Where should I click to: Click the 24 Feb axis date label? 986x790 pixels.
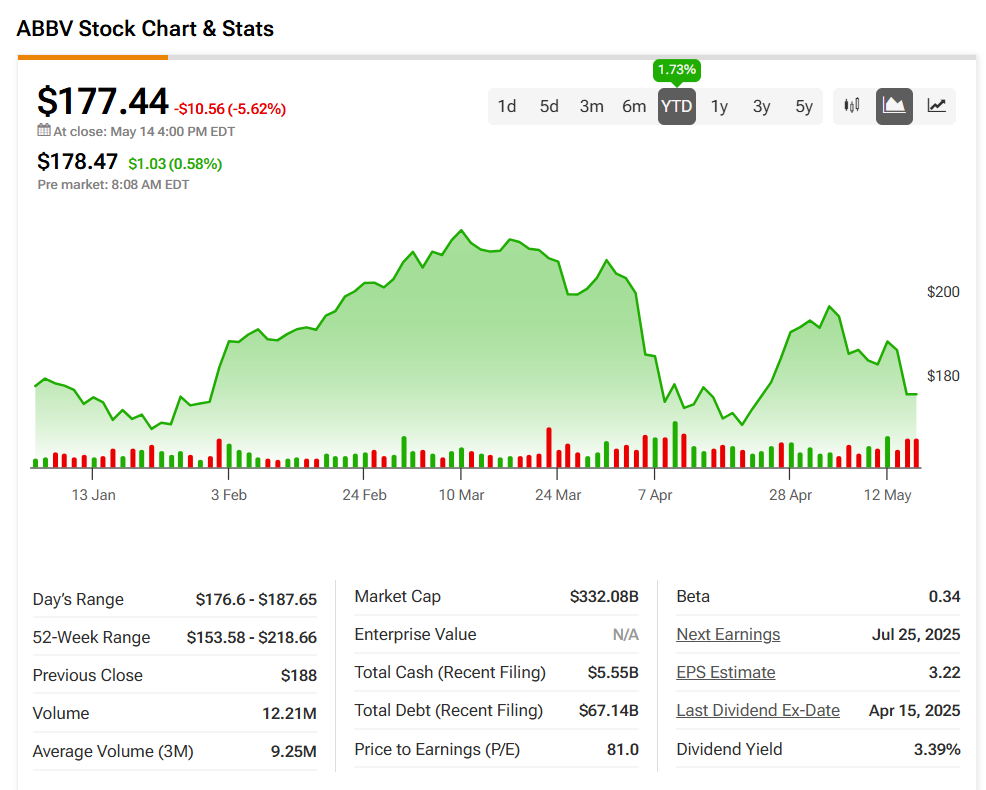coord(364,495)
